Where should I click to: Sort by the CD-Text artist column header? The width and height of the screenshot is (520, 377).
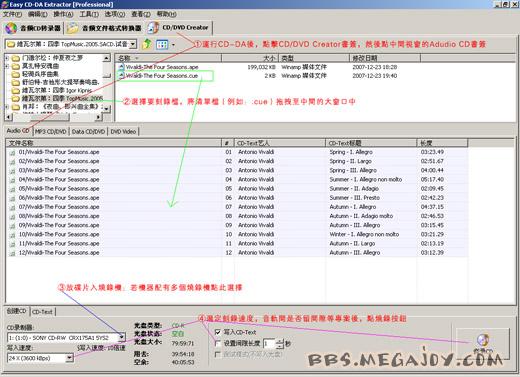[280, 143]
